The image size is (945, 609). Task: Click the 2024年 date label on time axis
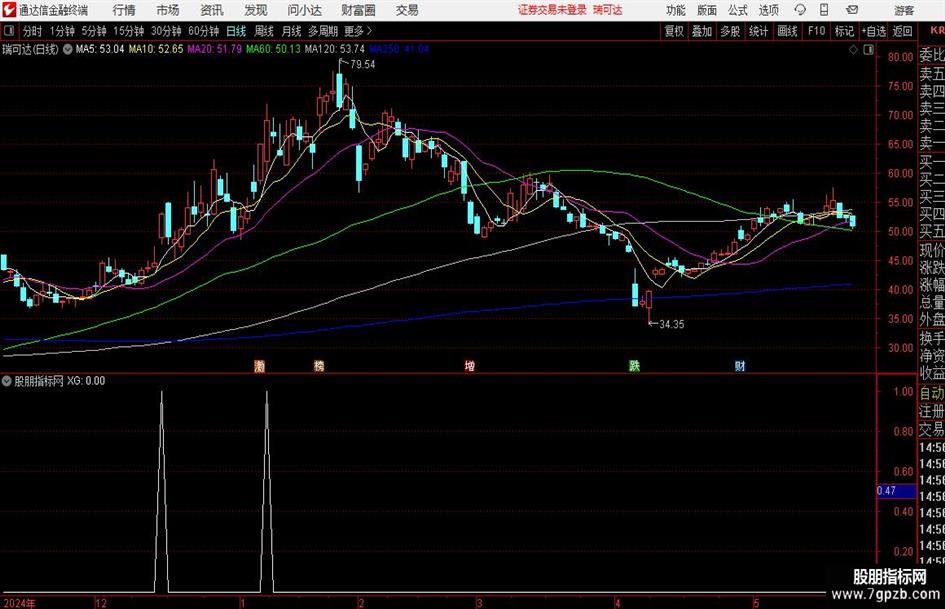(19, 603)
